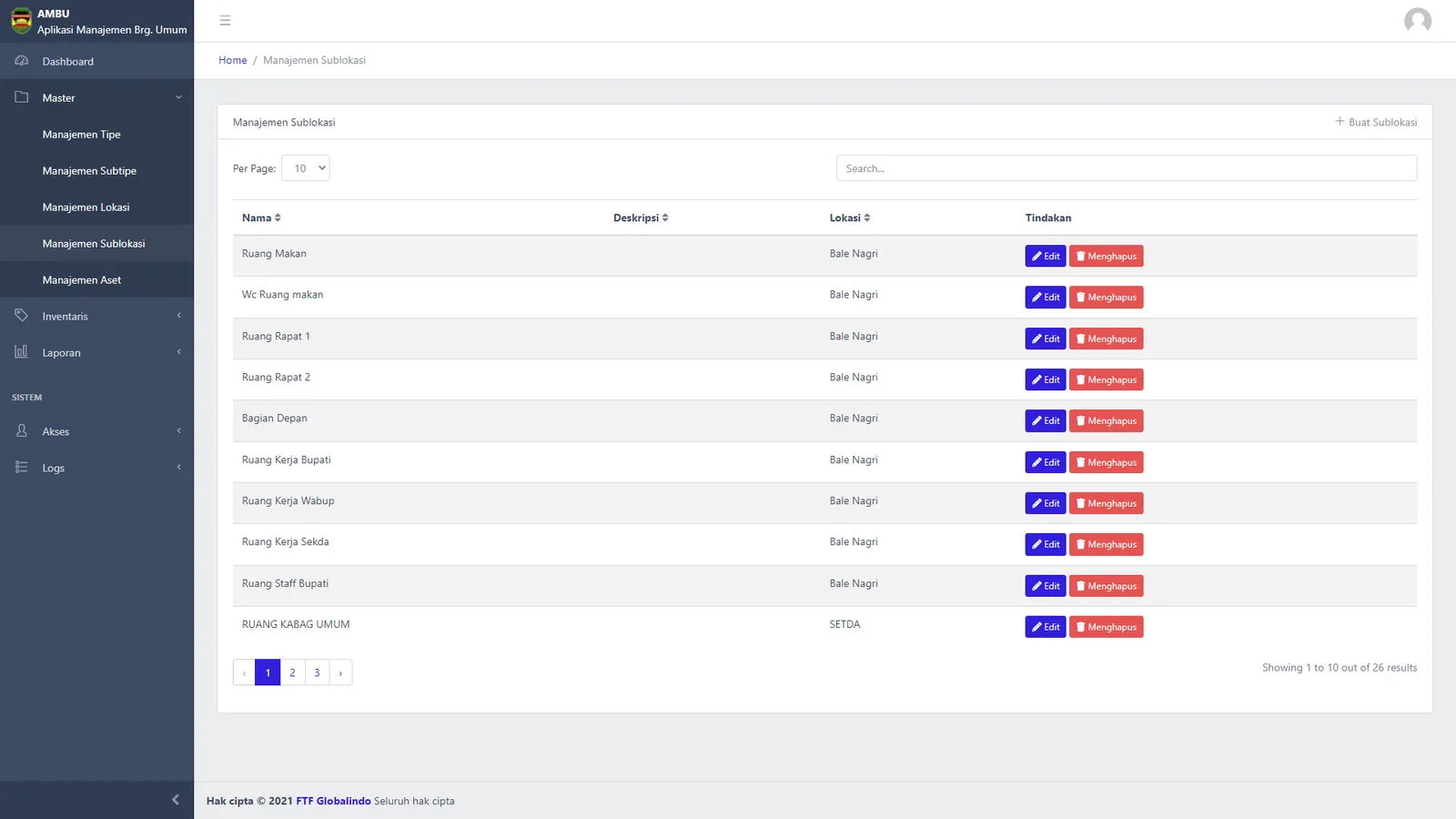The height and width of the screenshot is (819, 1456).
Task: Expand the Akses menu chevron
Action: (x=178, y=431)
